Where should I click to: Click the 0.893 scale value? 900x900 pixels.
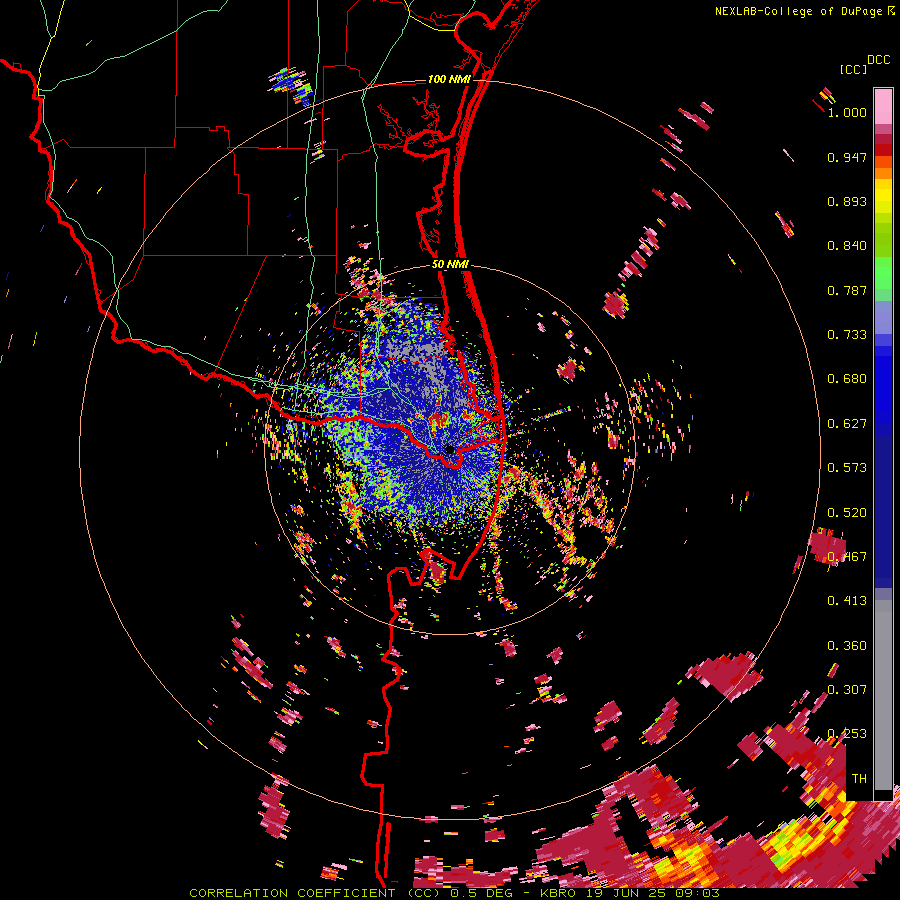click(847, 201)
